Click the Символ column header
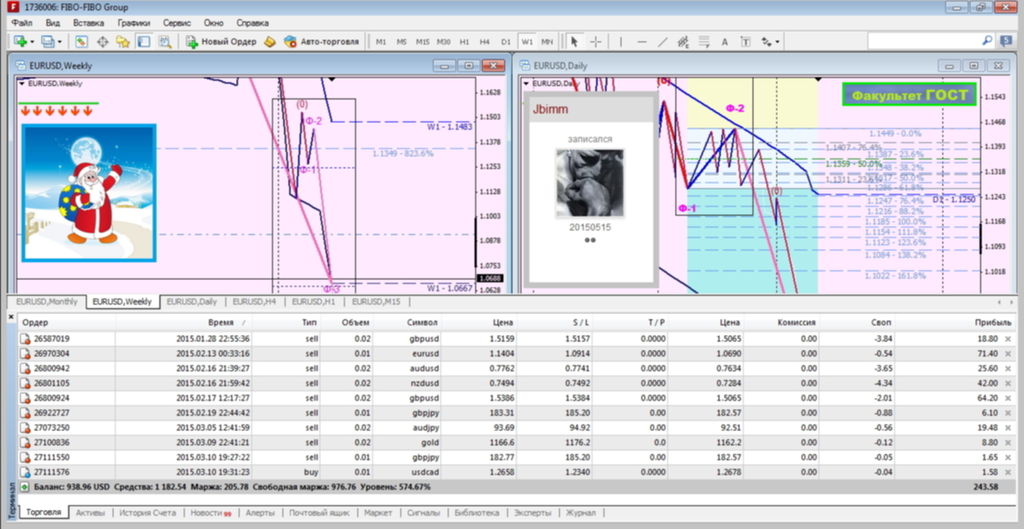Viewport: 1024px width, 529px height. point(423,323)
